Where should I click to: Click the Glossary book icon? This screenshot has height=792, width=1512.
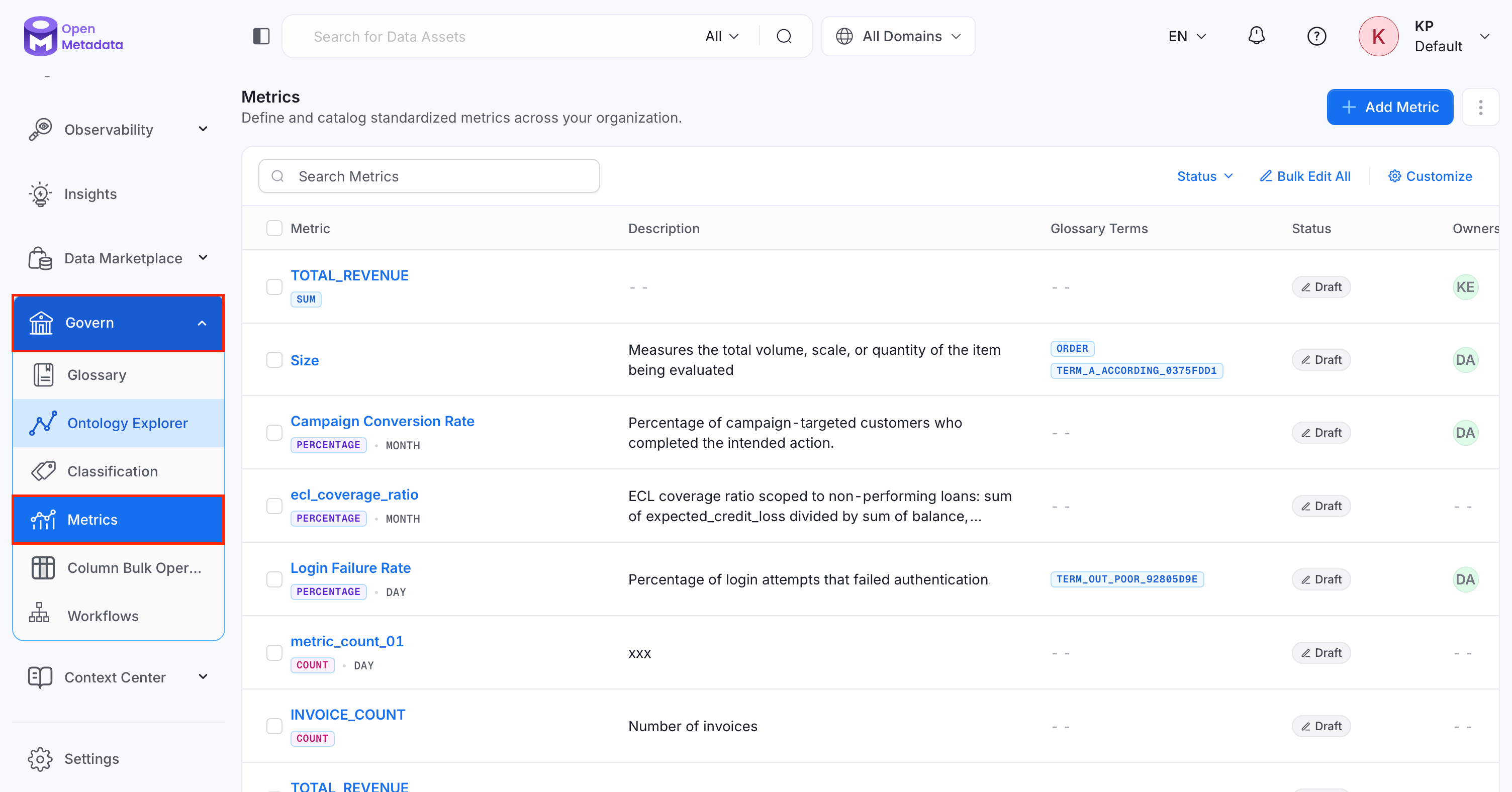43,375
